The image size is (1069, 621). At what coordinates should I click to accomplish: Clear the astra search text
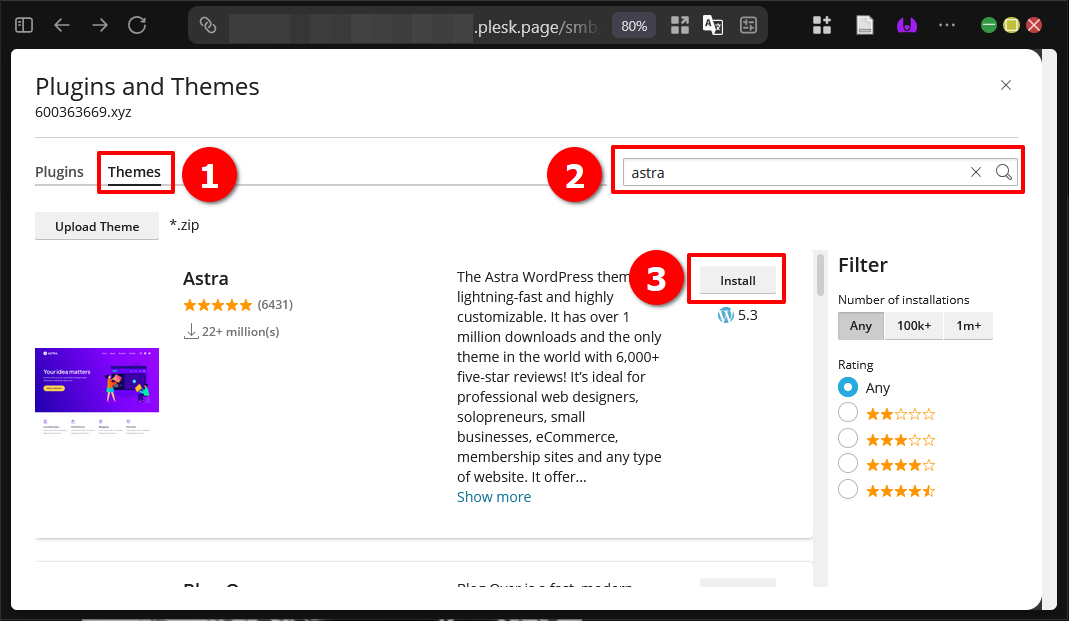tap(976, 172)
